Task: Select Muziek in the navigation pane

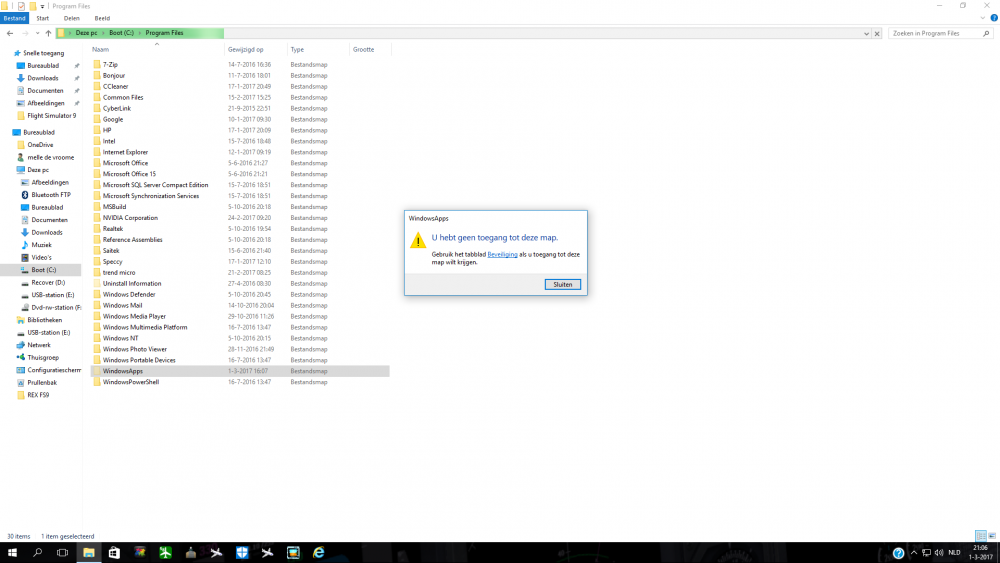Action: pyautogui.click(x=41, y=245)
